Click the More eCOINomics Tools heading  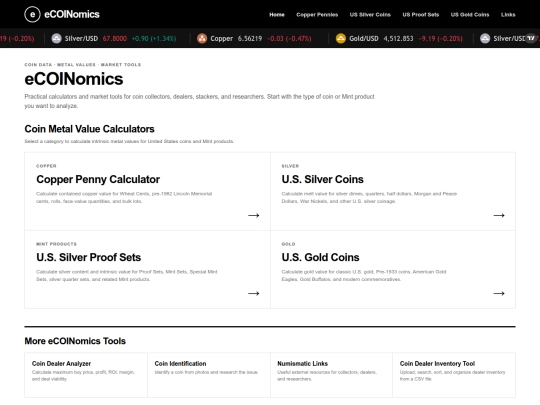(75, 341)
